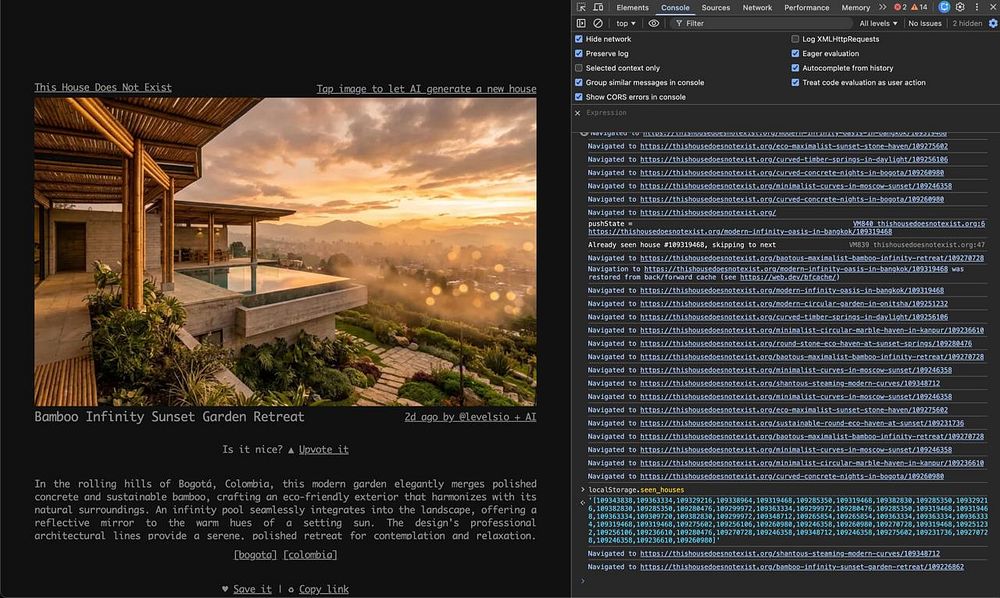Screen dimensions: 1000x598
Task: Open DevTools settings gear in the tab bar
Action: (x=960, y=7)
